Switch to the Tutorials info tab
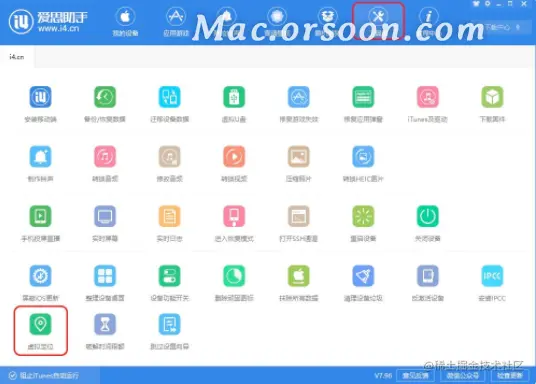536x384 pixels. pyautogui.click(x=429, y=22)
